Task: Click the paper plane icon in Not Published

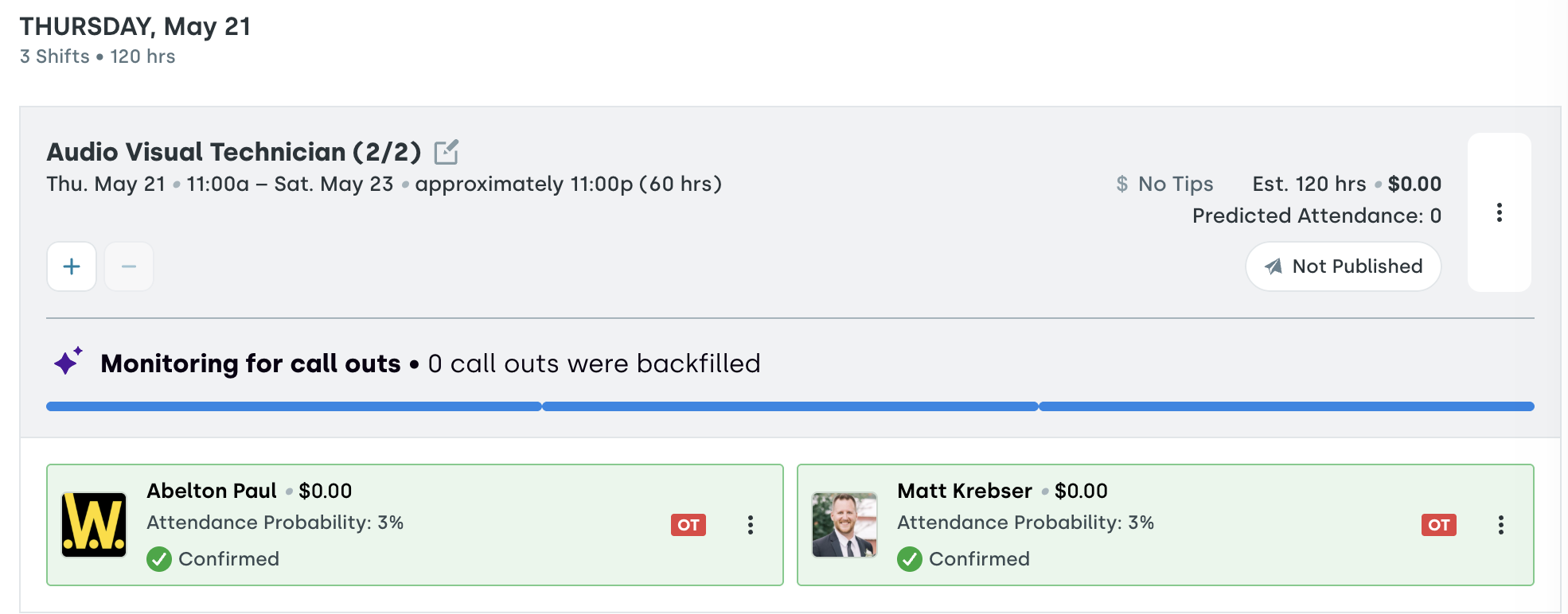Action: point(1274,266)
